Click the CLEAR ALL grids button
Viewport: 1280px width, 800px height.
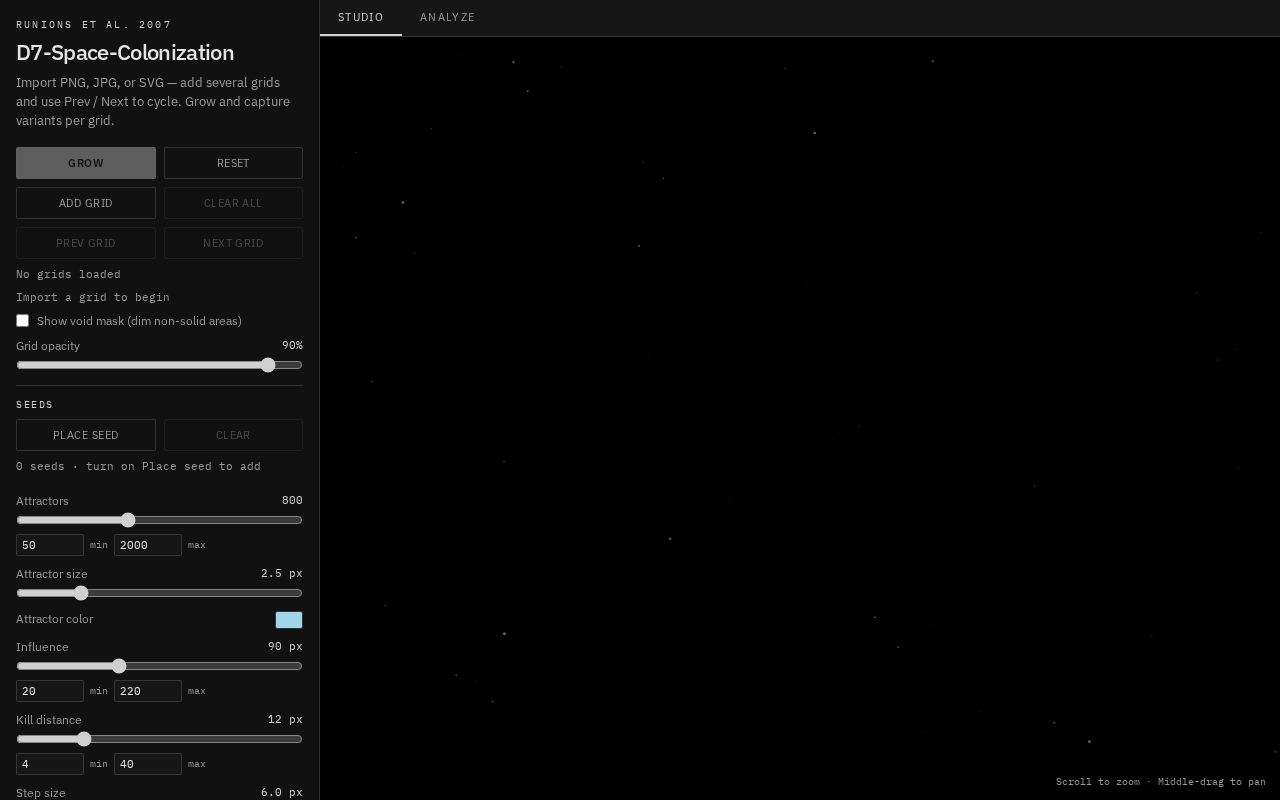point(233,203)
